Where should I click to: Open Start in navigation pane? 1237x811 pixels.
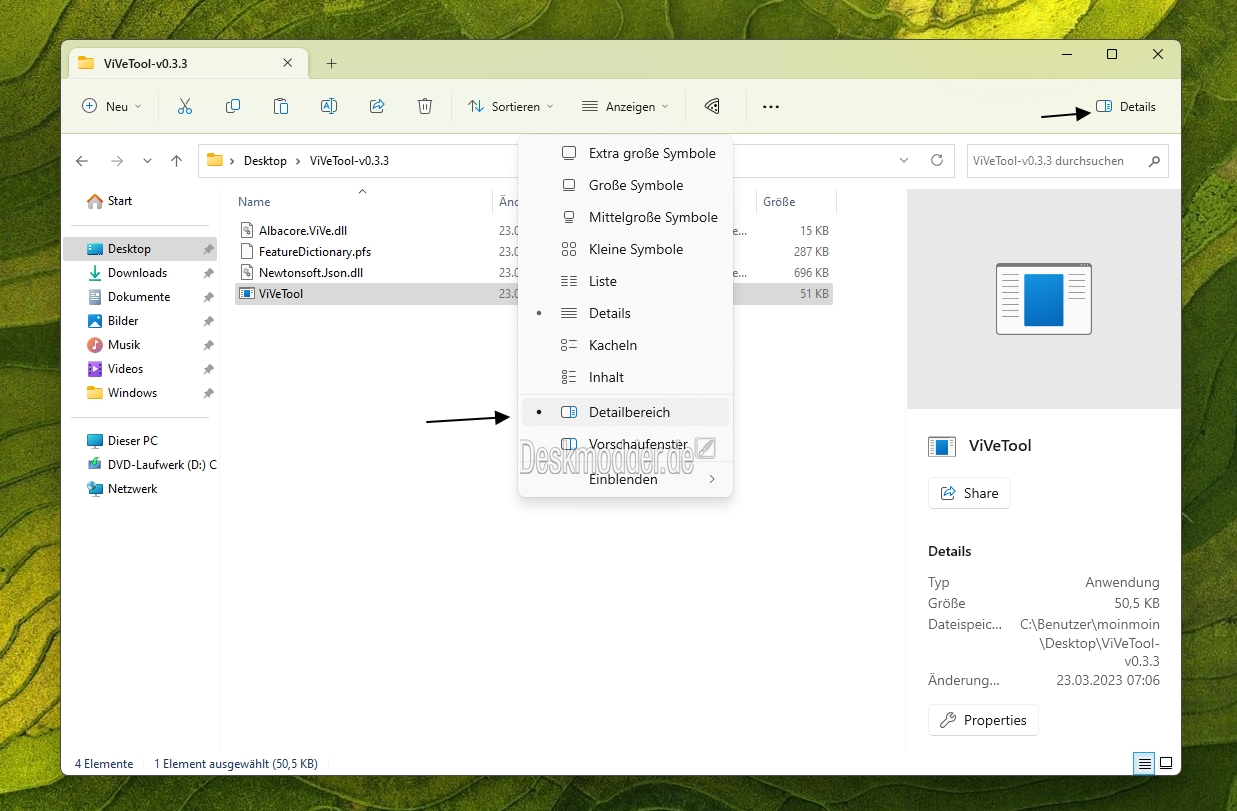coord(140,201)
